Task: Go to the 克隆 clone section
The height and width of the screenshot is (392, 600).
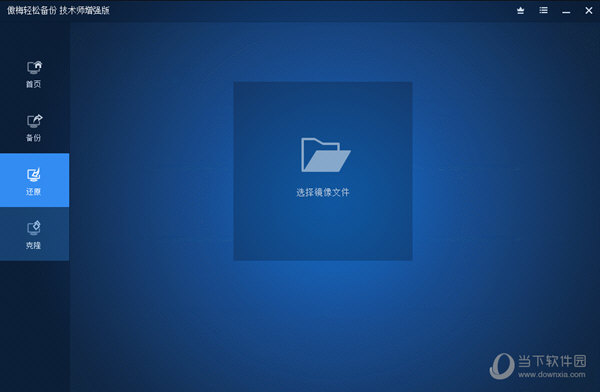Action: pos(34,234)
